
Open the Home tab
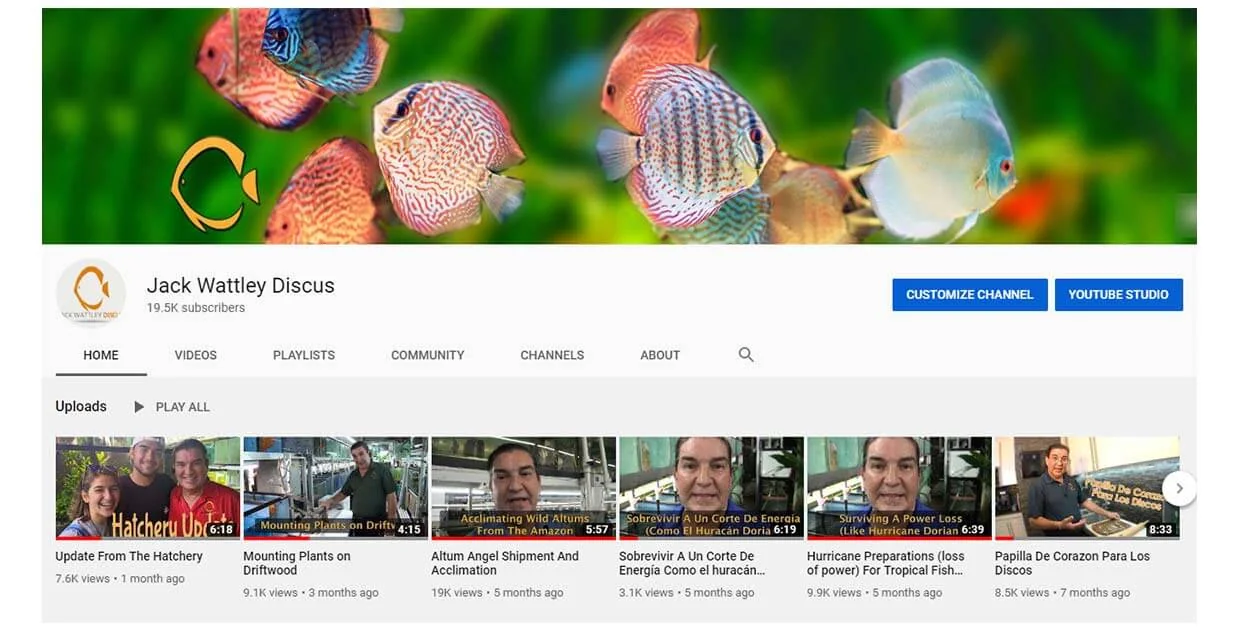tap(101, 355)
